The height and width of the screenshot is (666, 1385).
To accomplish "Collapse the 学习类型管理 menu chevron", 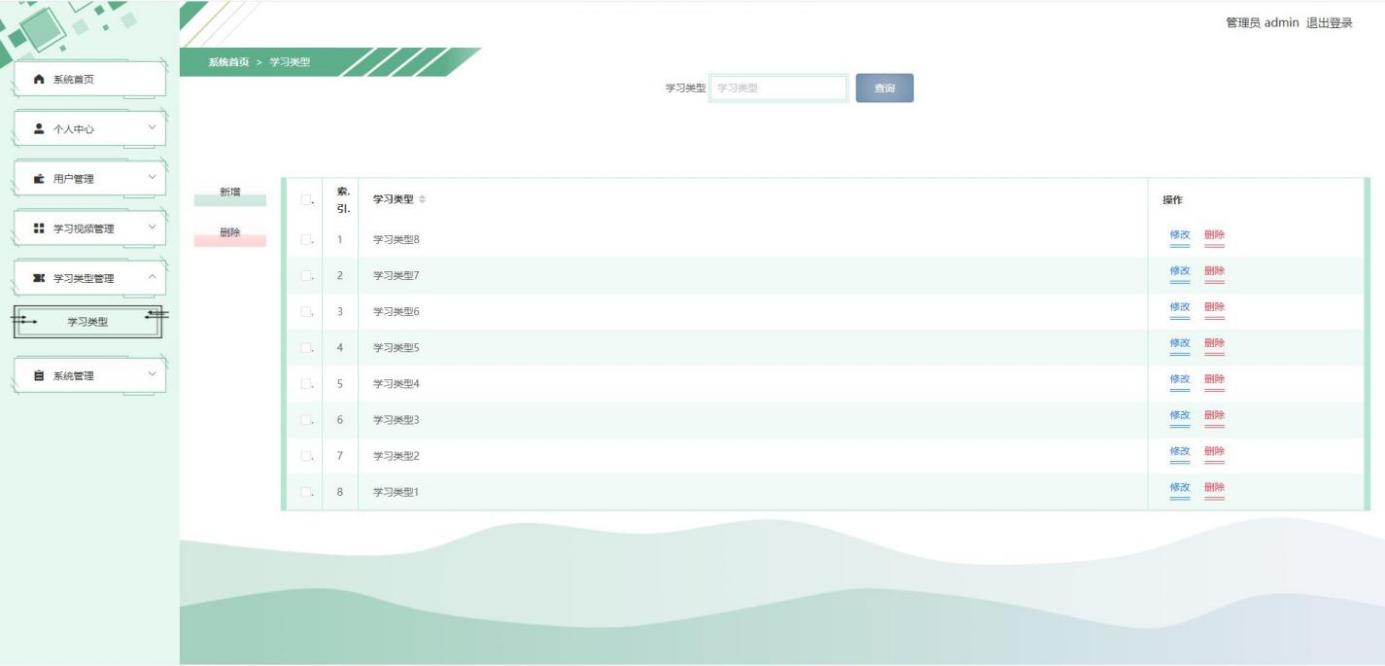I will [152, 277].
